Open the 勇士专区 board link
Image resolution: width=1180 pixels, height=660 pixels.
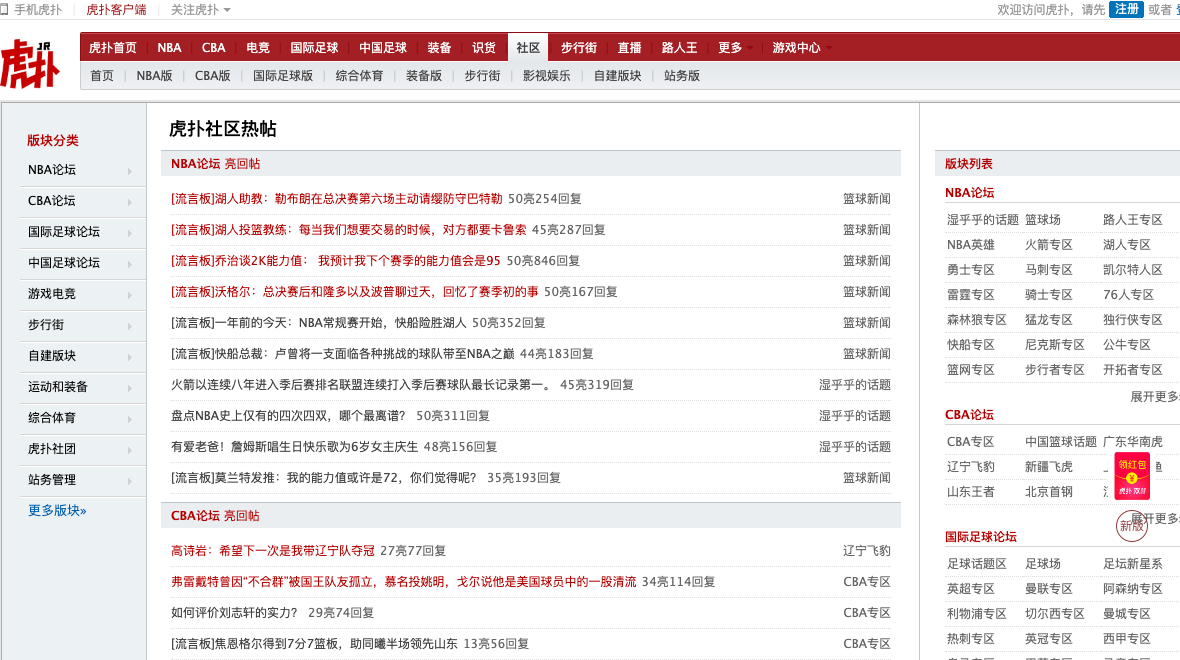(x=971, y=269)
